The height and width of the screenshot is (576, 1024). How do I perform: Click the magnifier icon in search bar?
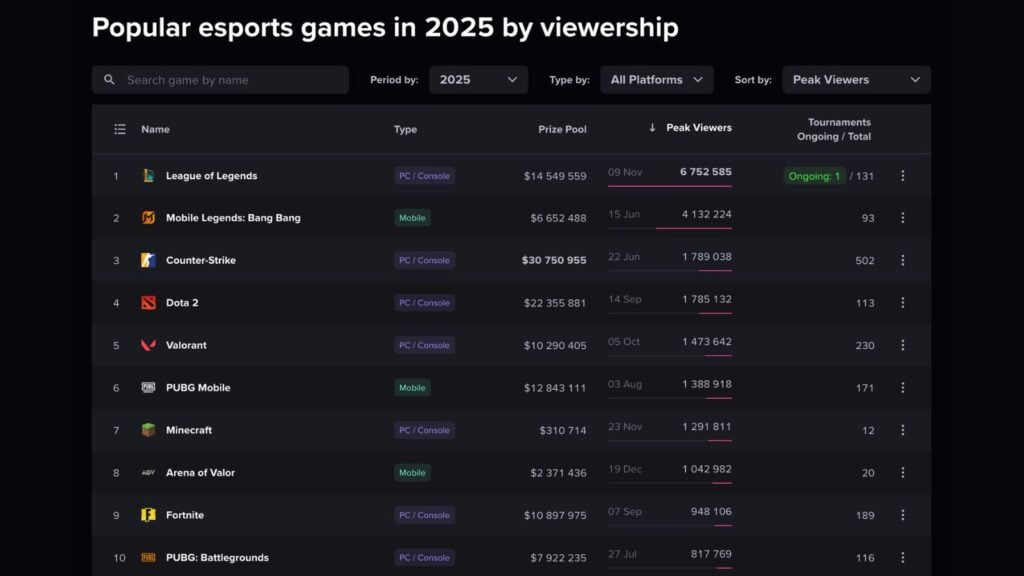[109, 79]
